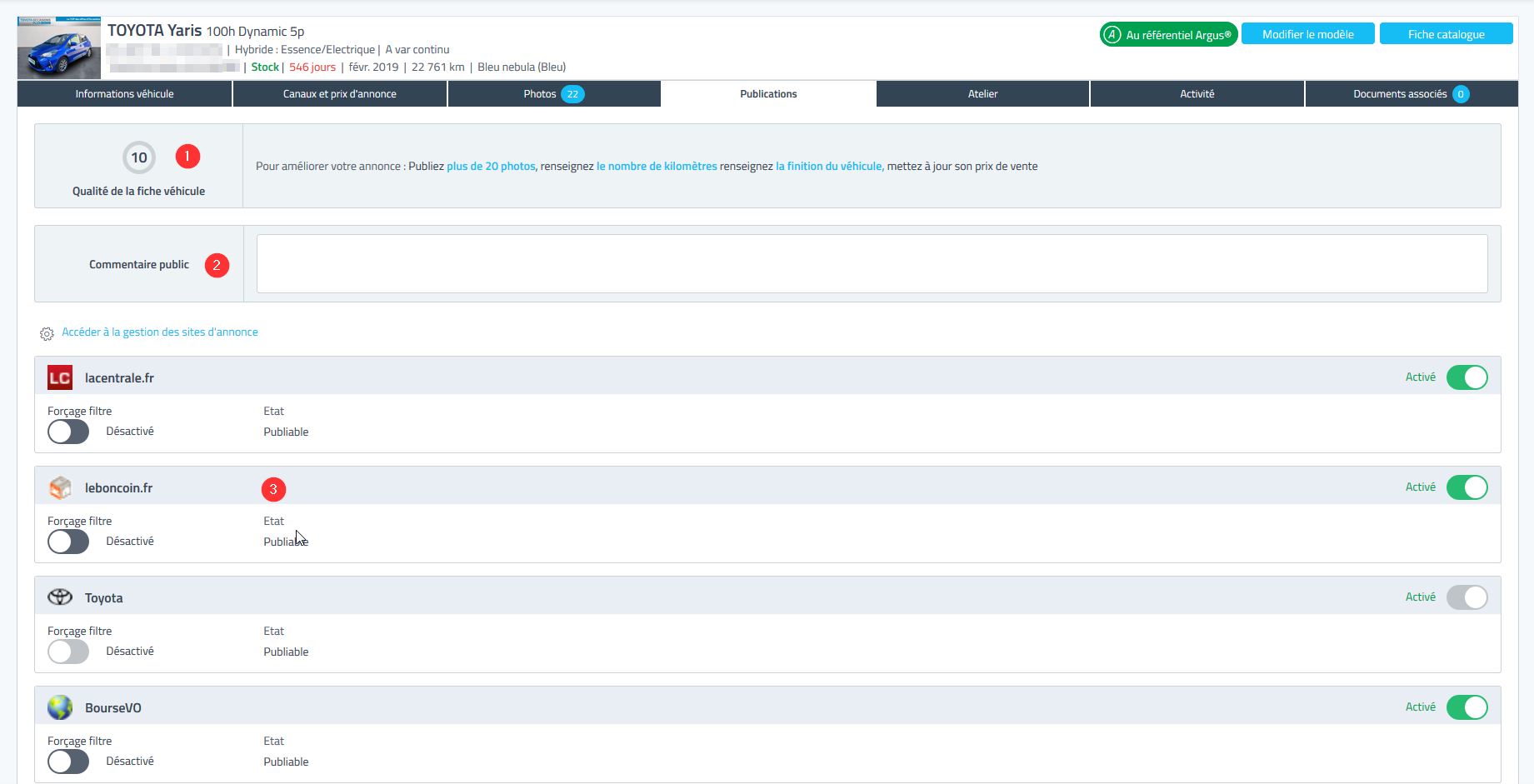Image resolution: width=1534 pixels, height=784 pixels.
Task: Click 'Bleu nebula (Bleu)' color text
Action: [x=522, y=67]
